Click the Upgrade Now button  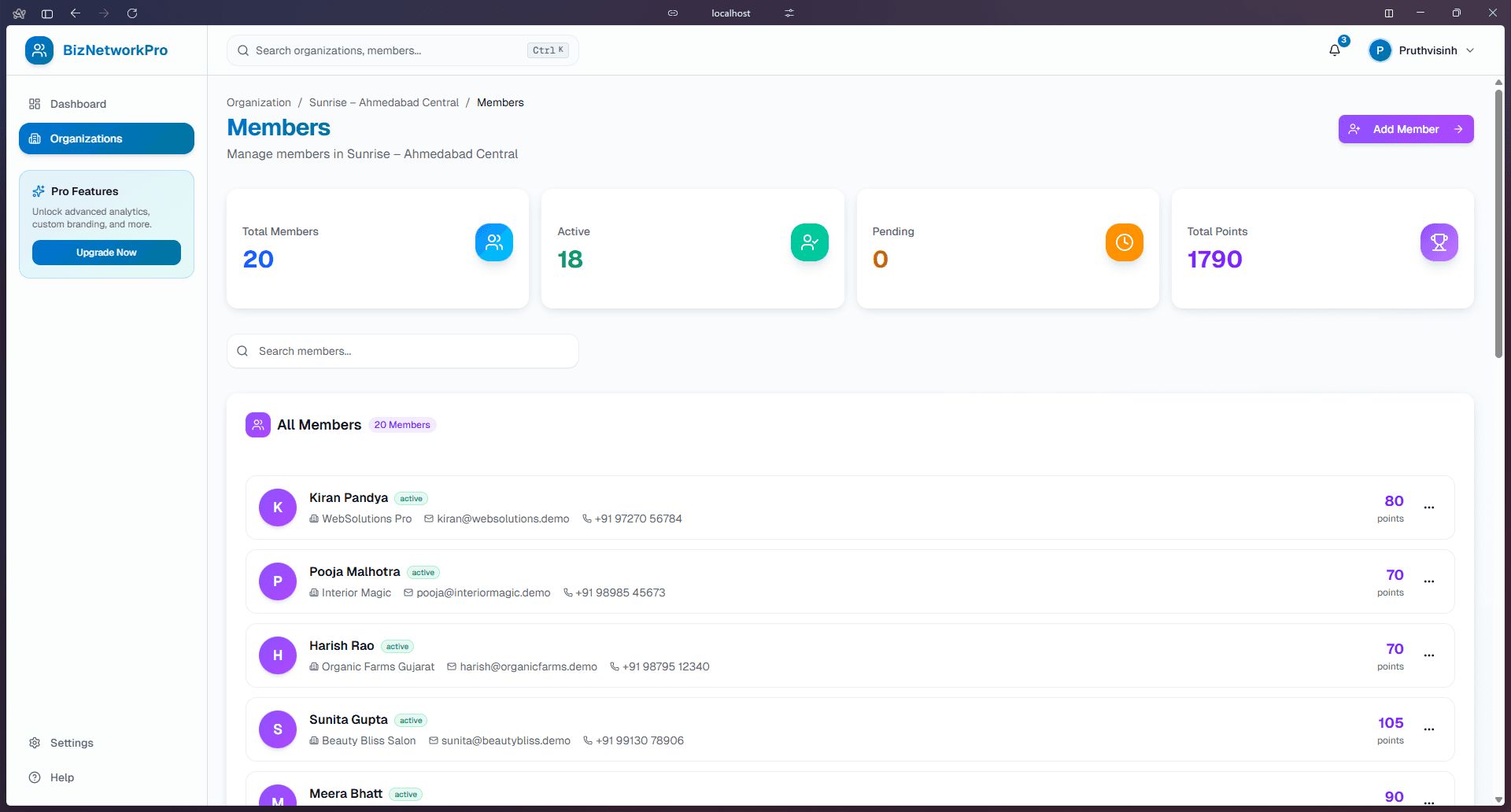point(106,253)
